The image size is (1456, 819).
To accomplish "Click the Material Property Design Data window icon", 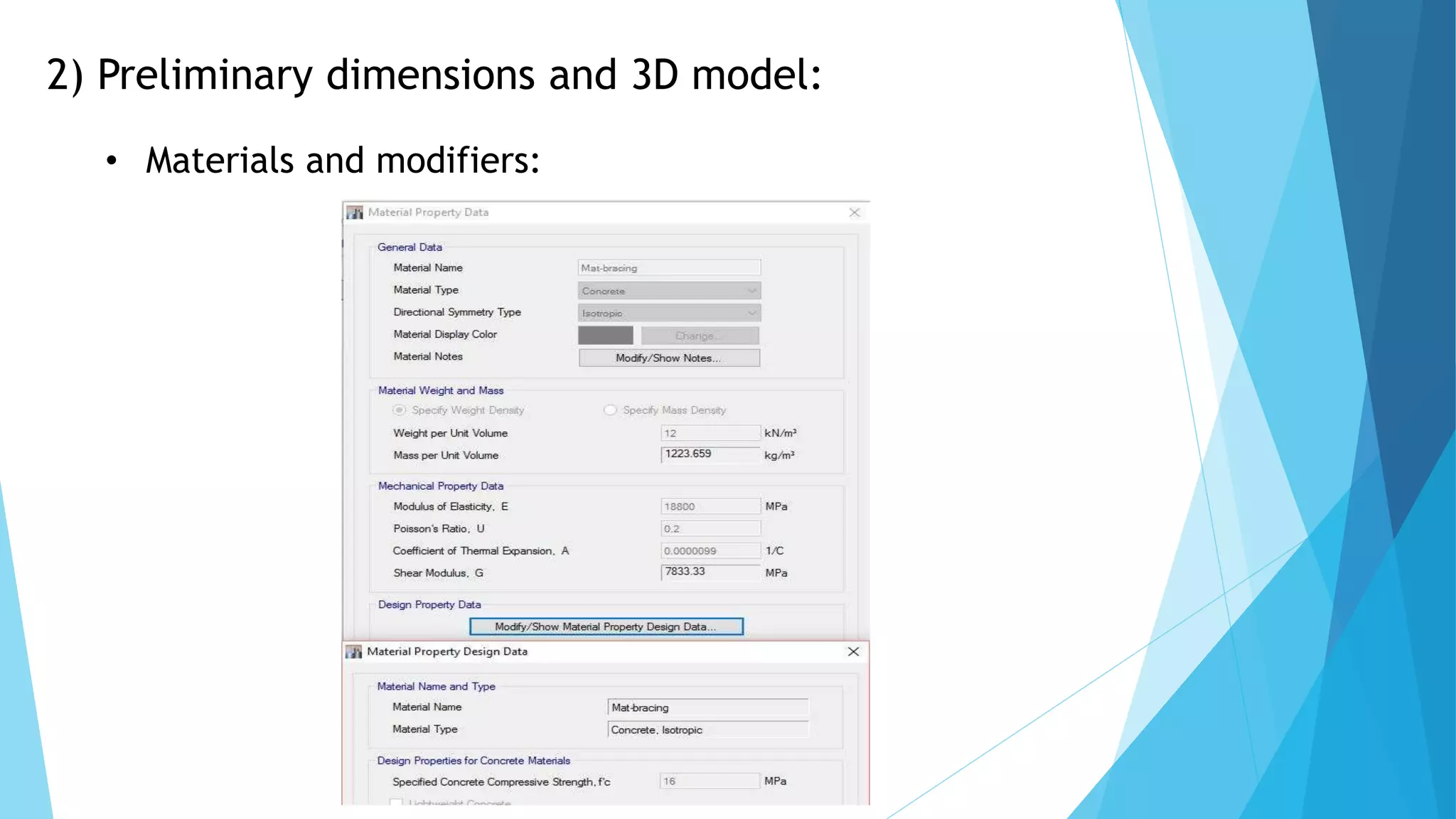I will pos(354,652).
